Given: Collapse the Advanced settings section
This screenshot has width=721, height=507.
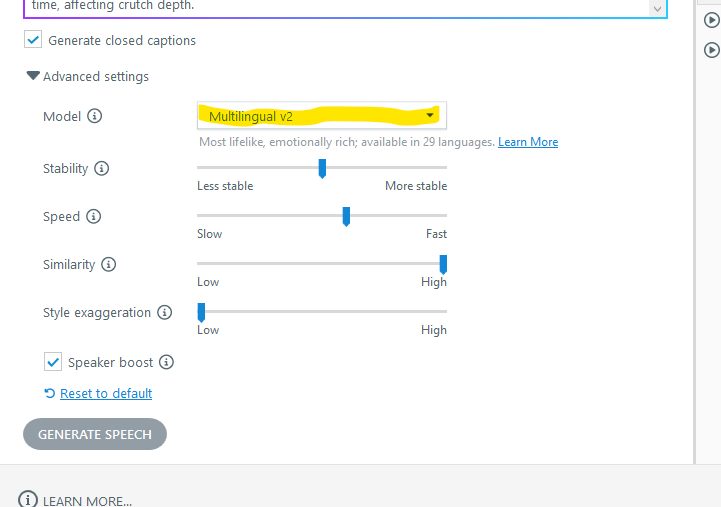Looking at the screenshot, I should 33,76.
